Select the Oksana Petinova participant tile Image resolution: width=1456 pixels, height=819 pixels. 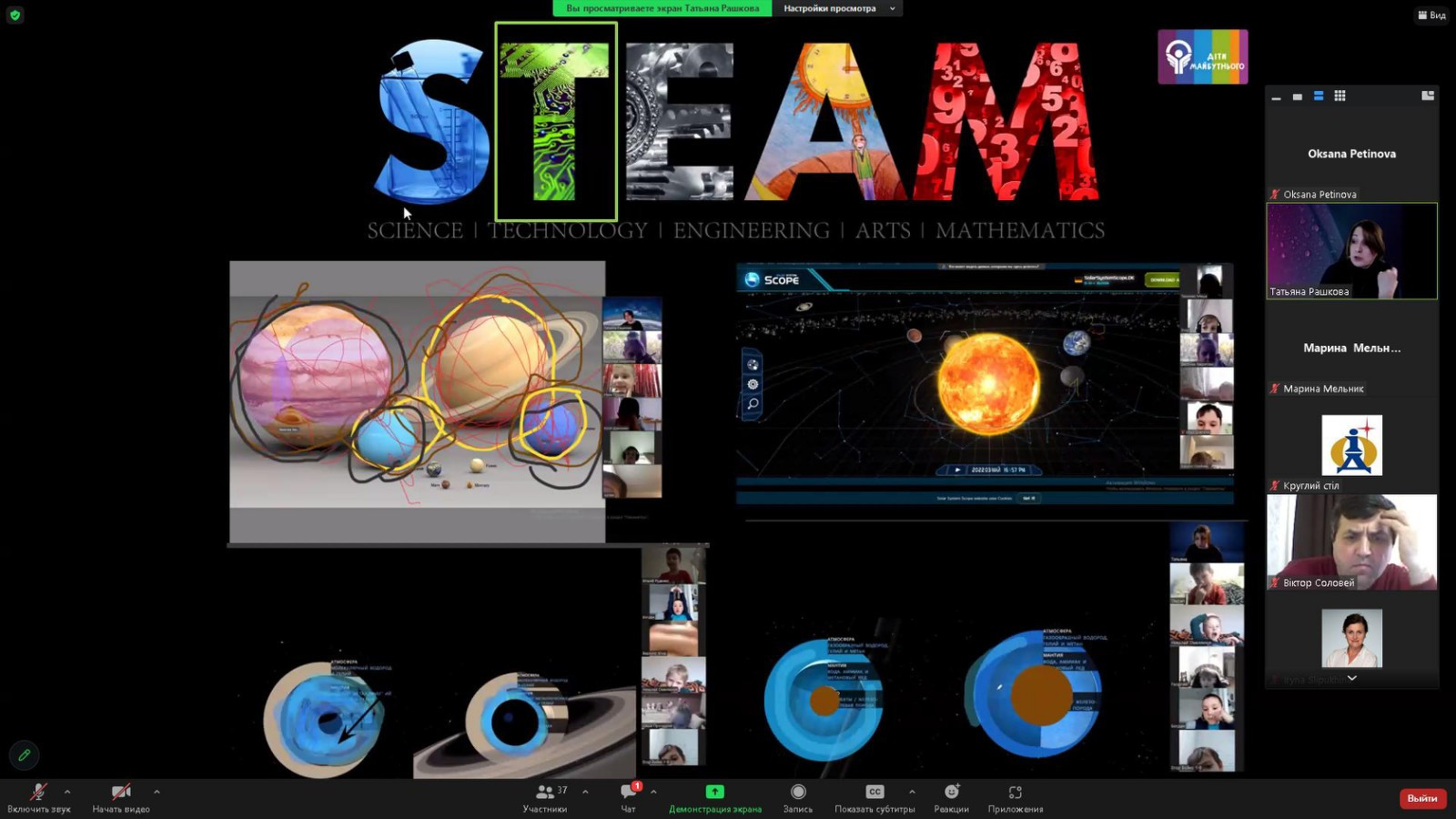click(1351, 154)
